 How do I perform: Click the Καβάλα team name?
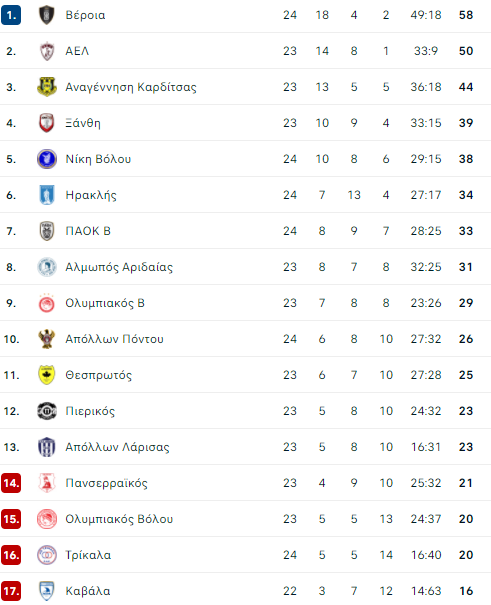tap(88, 591)
